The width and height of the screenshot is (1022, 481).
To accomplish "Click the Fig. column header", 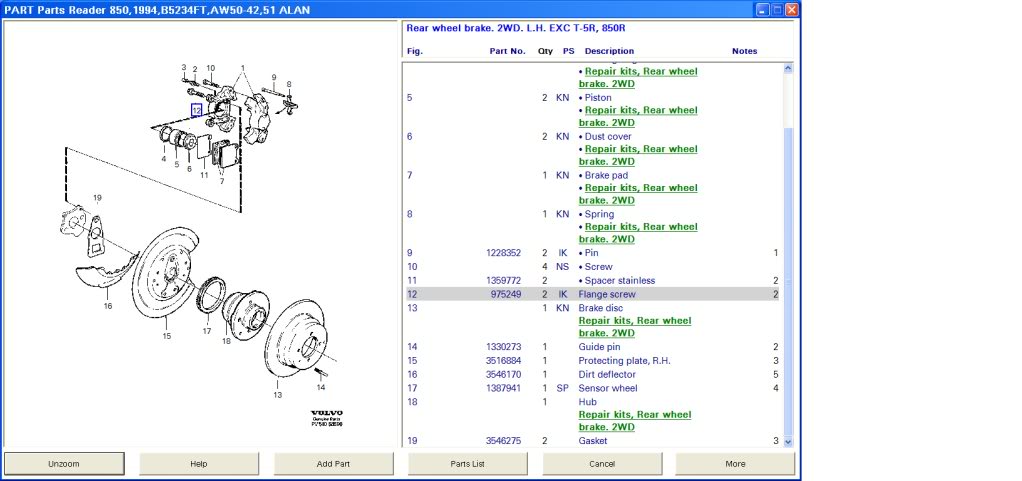I will (415, 51).
